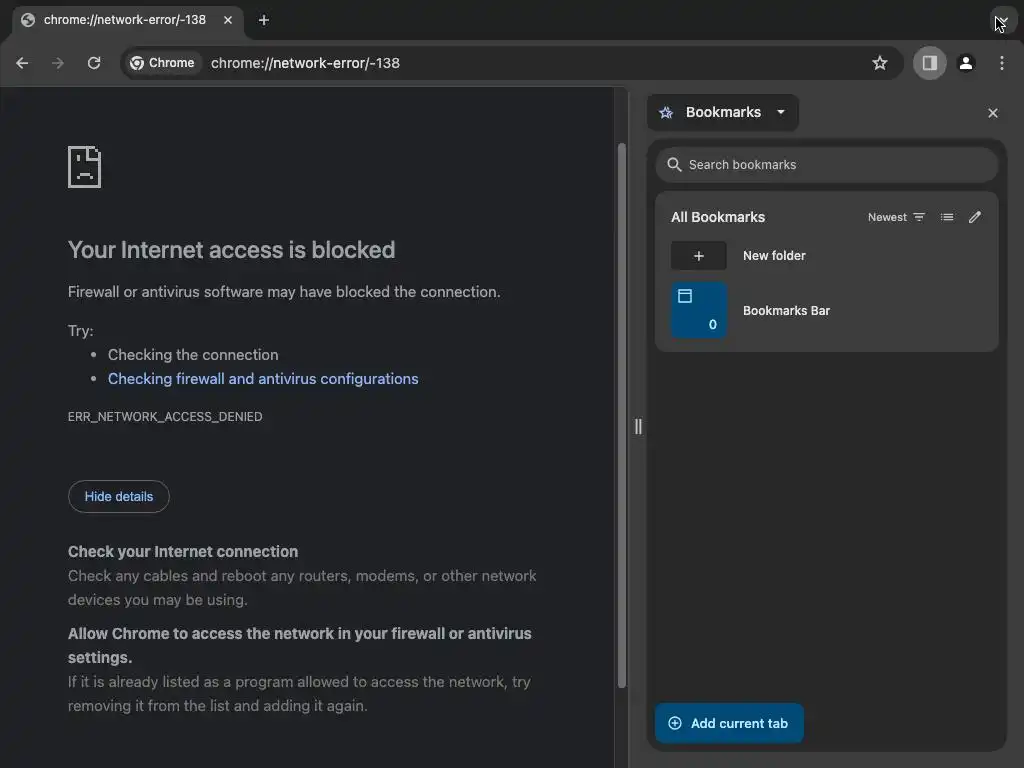Open the profile avatar icon
This screenshot has width=1024, height=768.
[966, 63]
